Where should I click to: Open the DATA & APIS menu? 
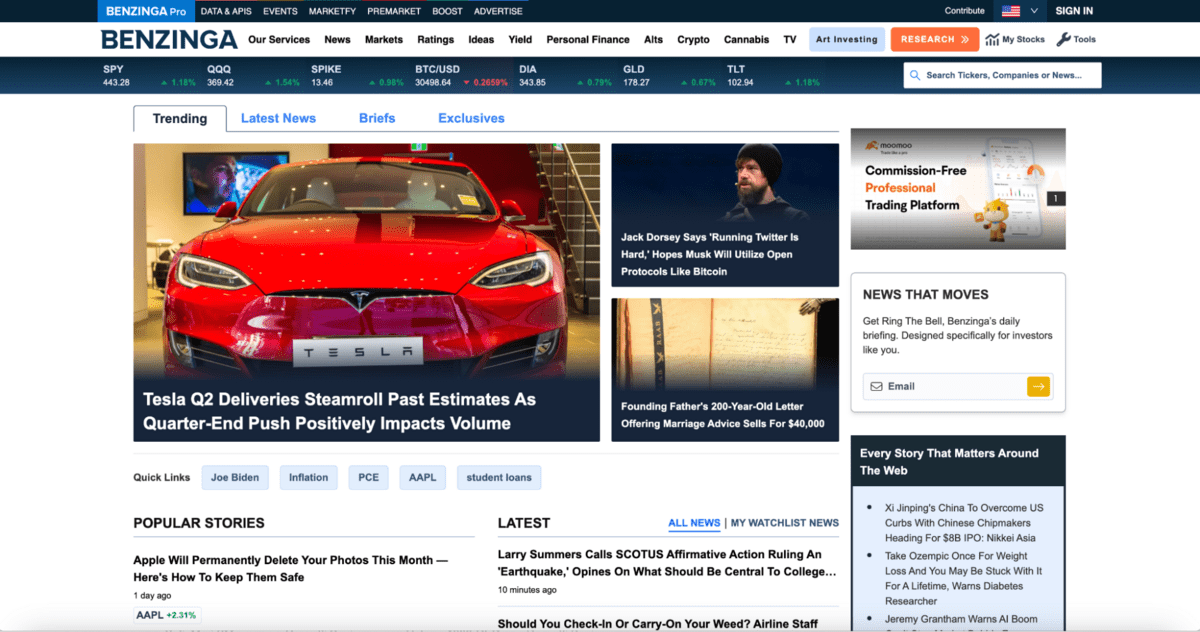click(226, 11)
